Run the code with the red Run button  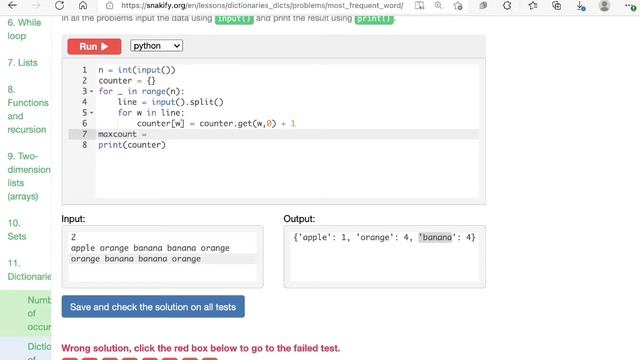point(94,47)
